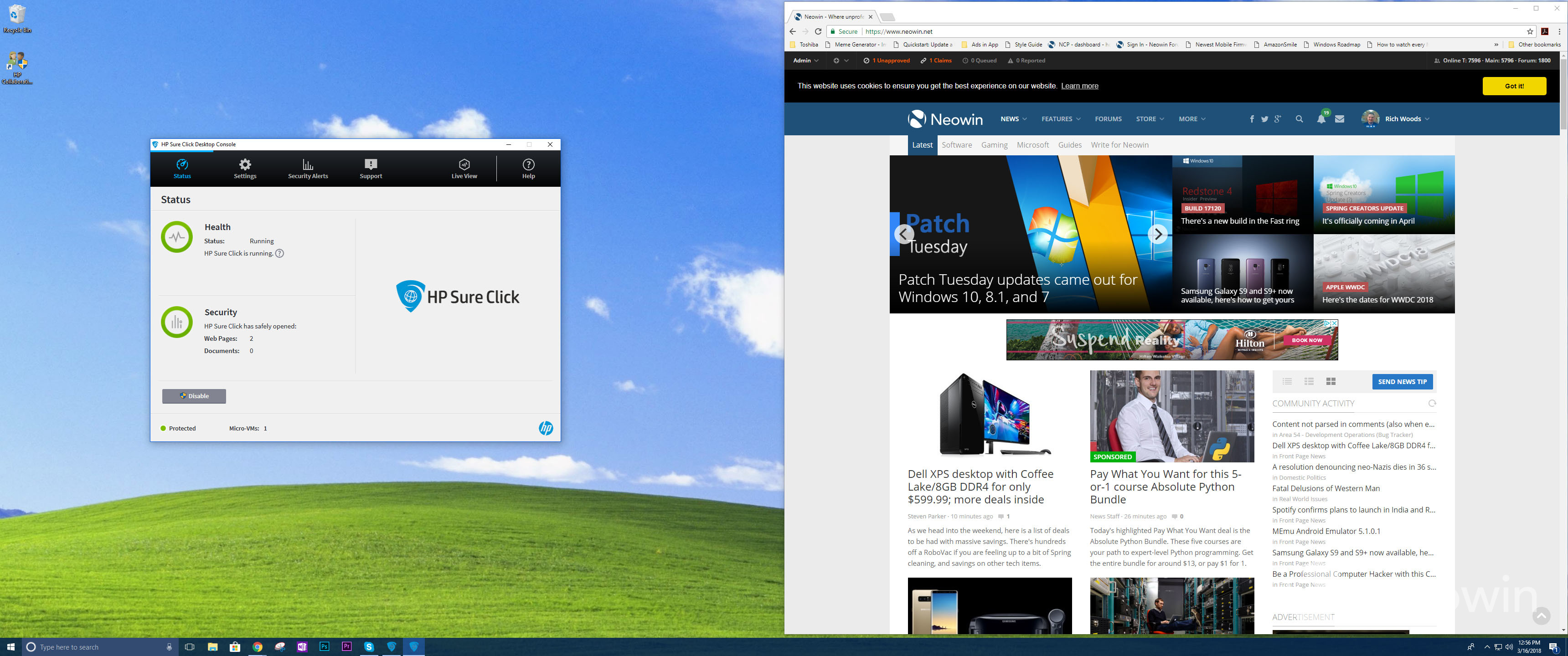1568x656 pixels.
Task: Show hidden system tray icons
Action: tap(1486, 647)
